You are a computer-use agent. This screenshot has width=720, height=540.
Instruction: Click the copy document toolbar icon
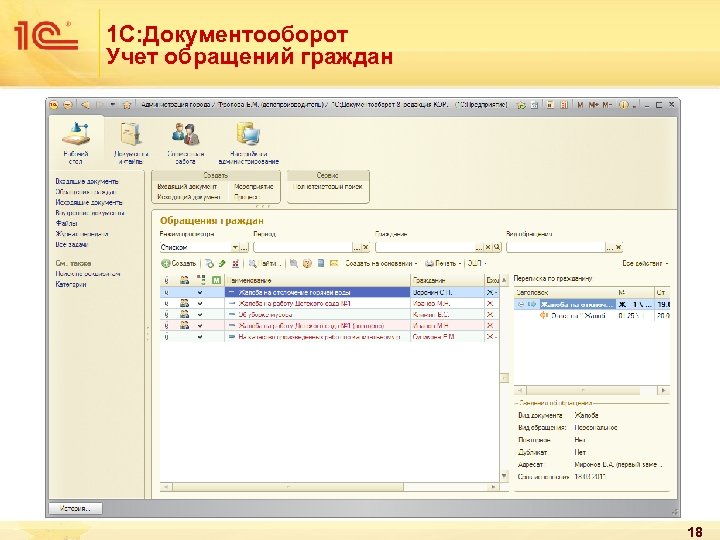[x=209, y=264]
